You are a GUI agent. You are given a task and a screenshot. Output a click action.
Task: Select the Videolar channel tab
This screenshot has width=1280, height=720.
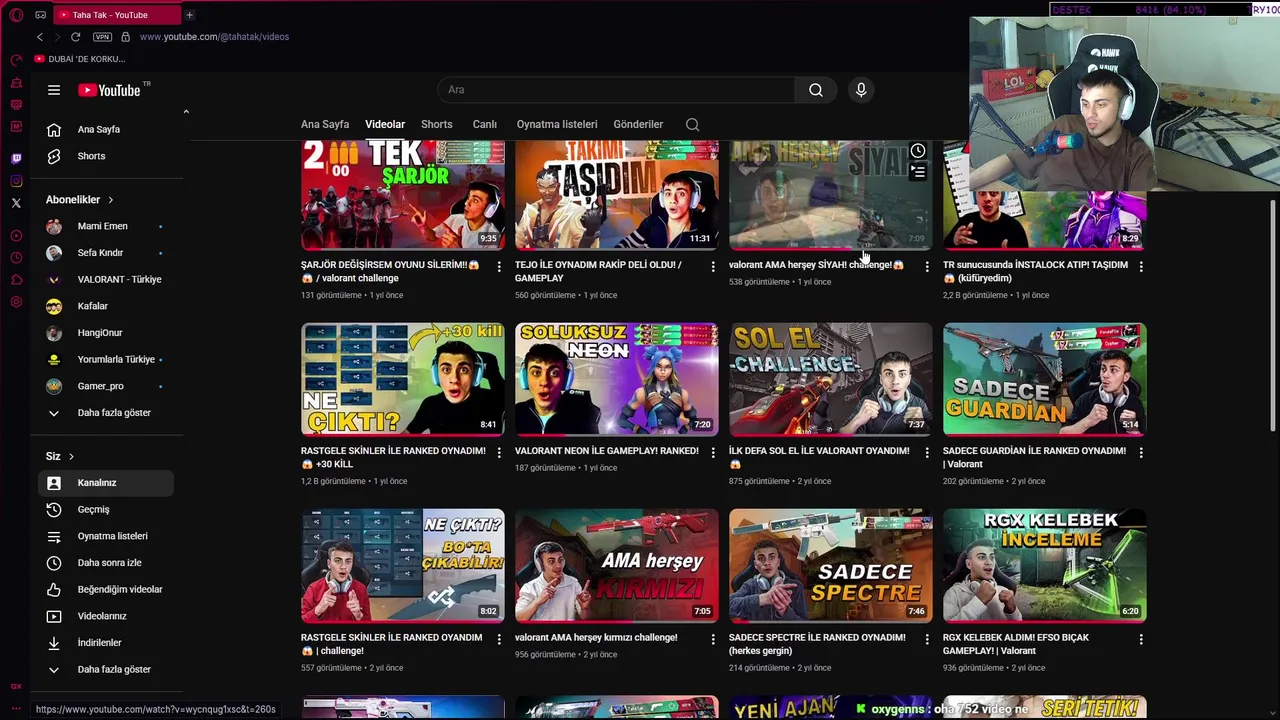click(x=385, y=124)
